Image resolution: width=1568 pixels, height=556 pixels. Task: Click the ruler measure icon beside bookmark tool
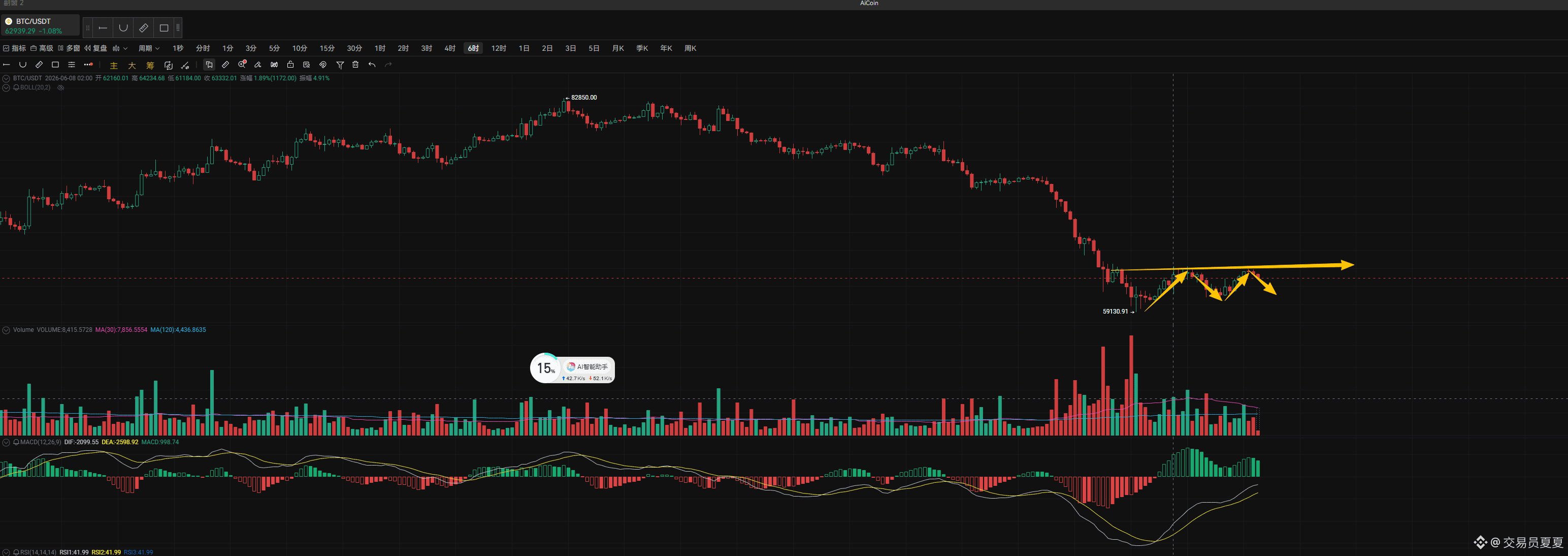click(x=225, y=65)
